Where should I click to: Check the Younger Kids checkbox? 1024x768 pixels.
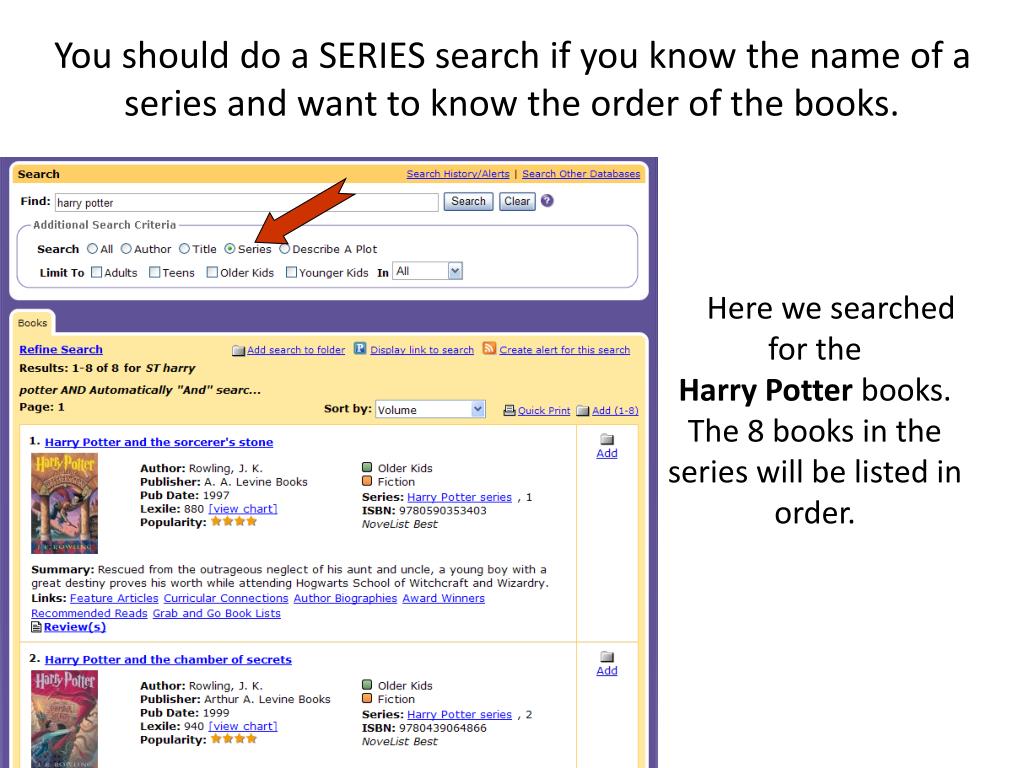pyautogui.click(x=291, y=272)
